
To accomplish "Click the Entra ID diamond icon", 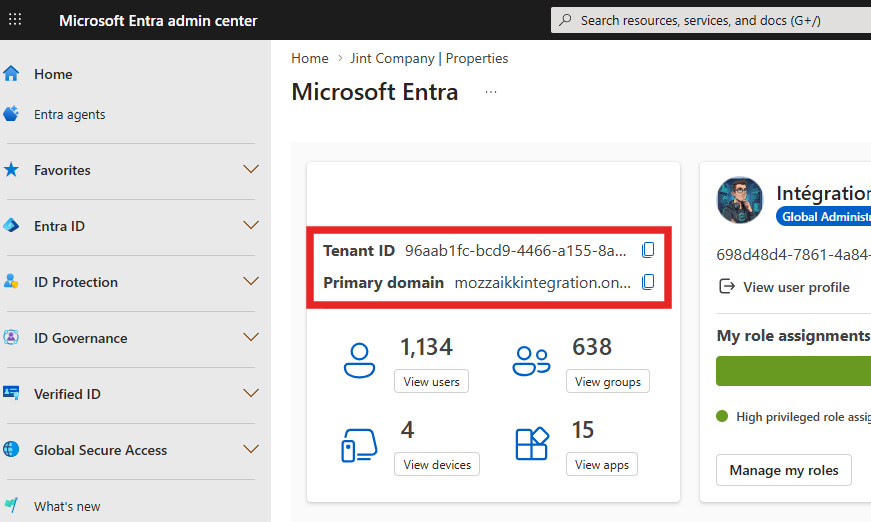I will pos(11,225).
